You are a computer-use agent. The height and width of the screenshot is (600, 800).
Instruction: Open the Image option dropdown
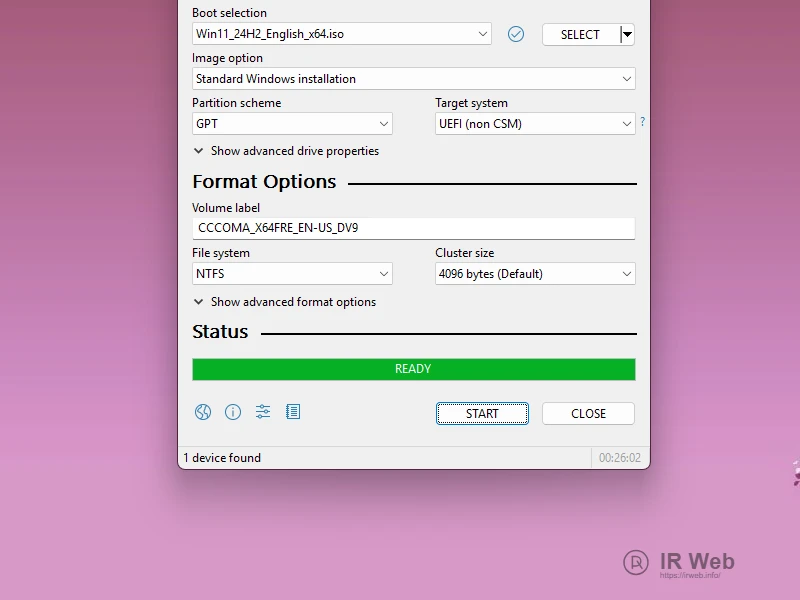[414, 79]
